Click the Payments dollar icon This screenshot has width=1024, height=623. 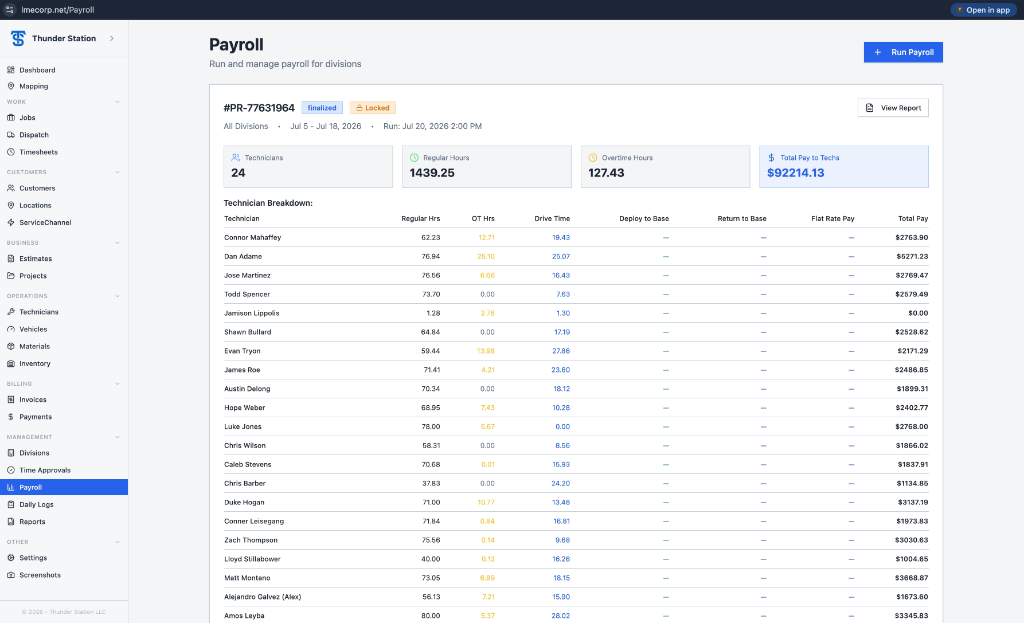(10, 417)
